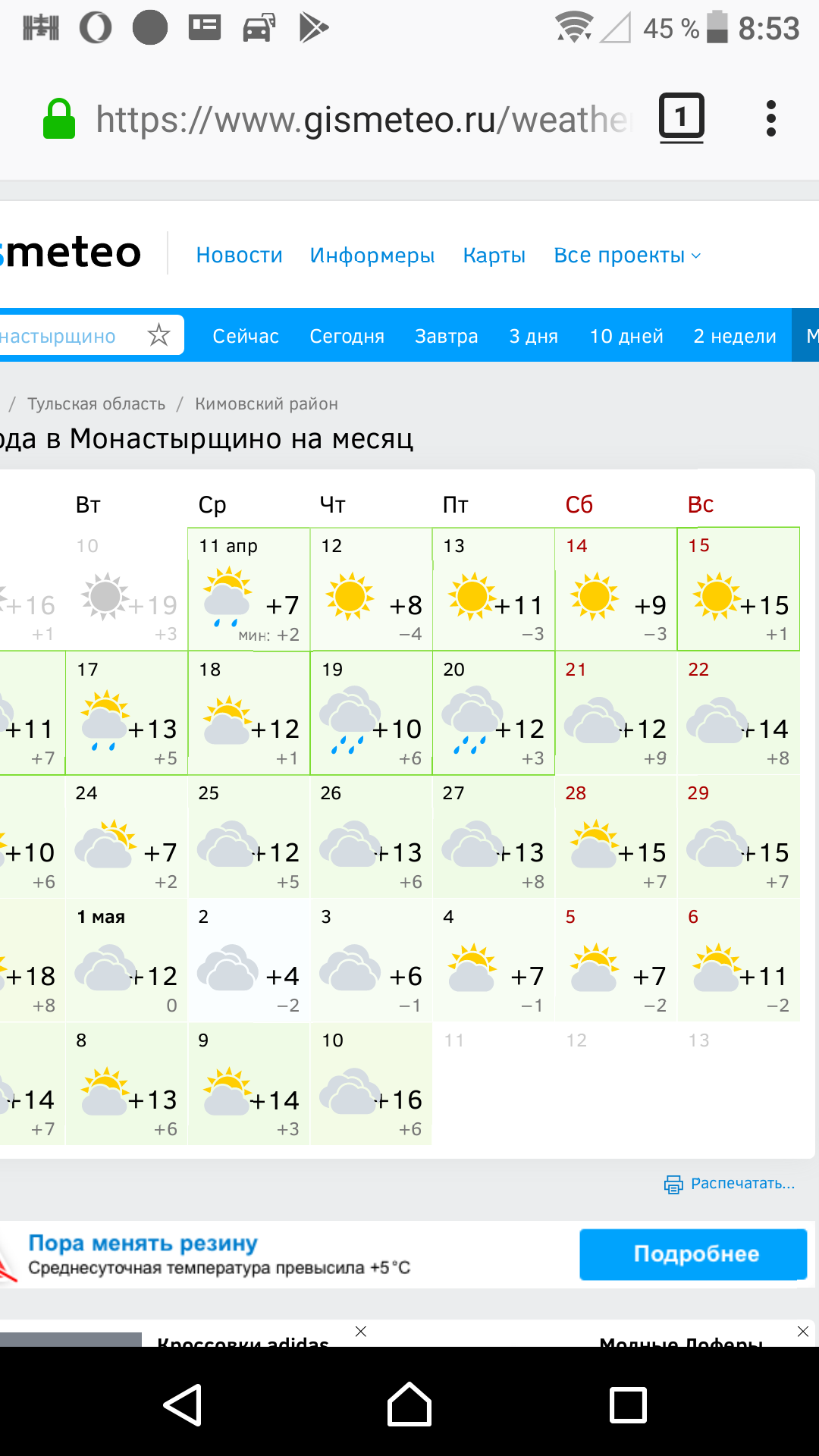Image resolution: width=819 pixels, height=1456 pixels.
Task: Select April 25 forecast cell
Action: point(249,836)
